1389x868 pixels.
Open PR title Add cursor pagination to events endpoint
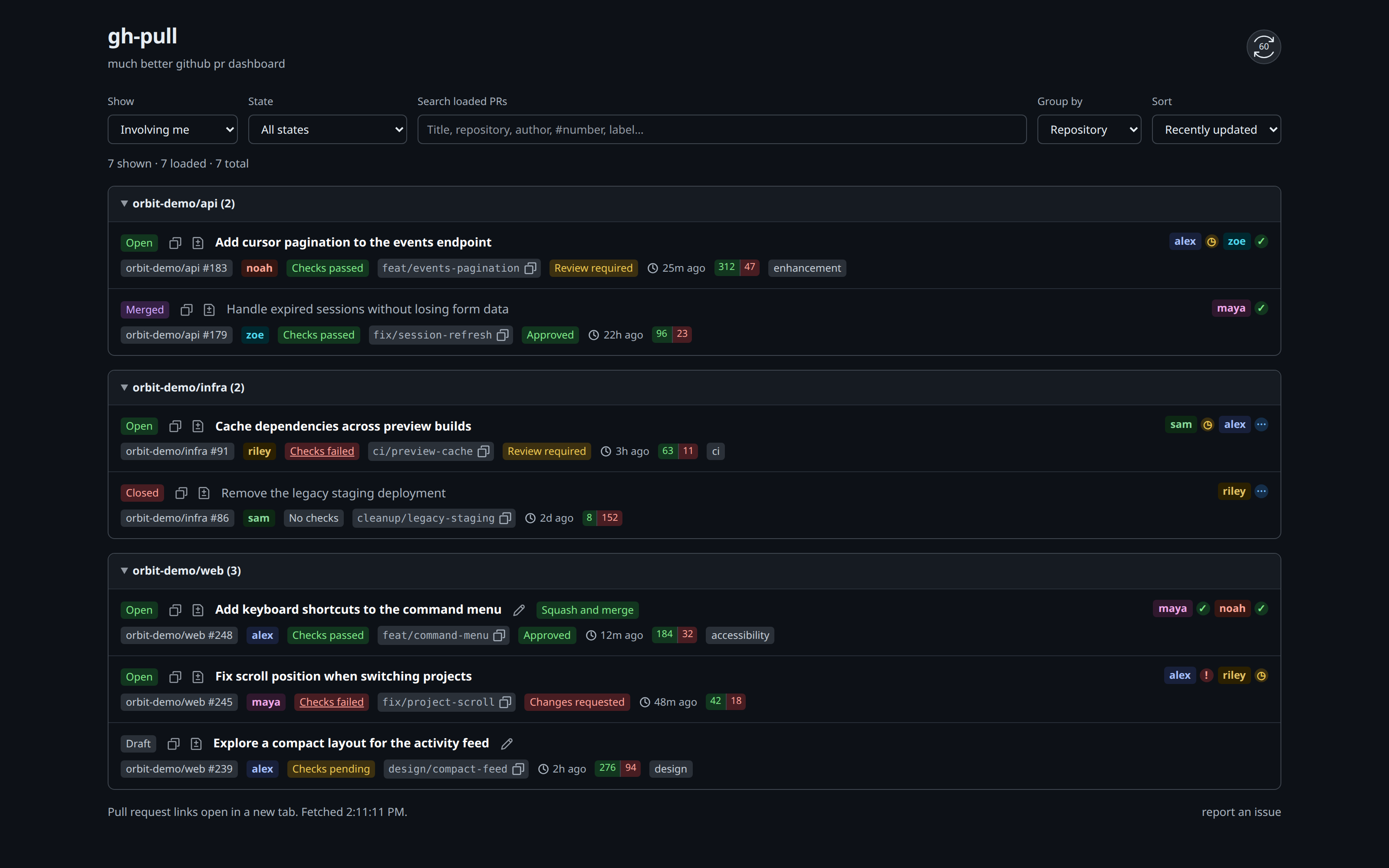[x=353, y=242]
